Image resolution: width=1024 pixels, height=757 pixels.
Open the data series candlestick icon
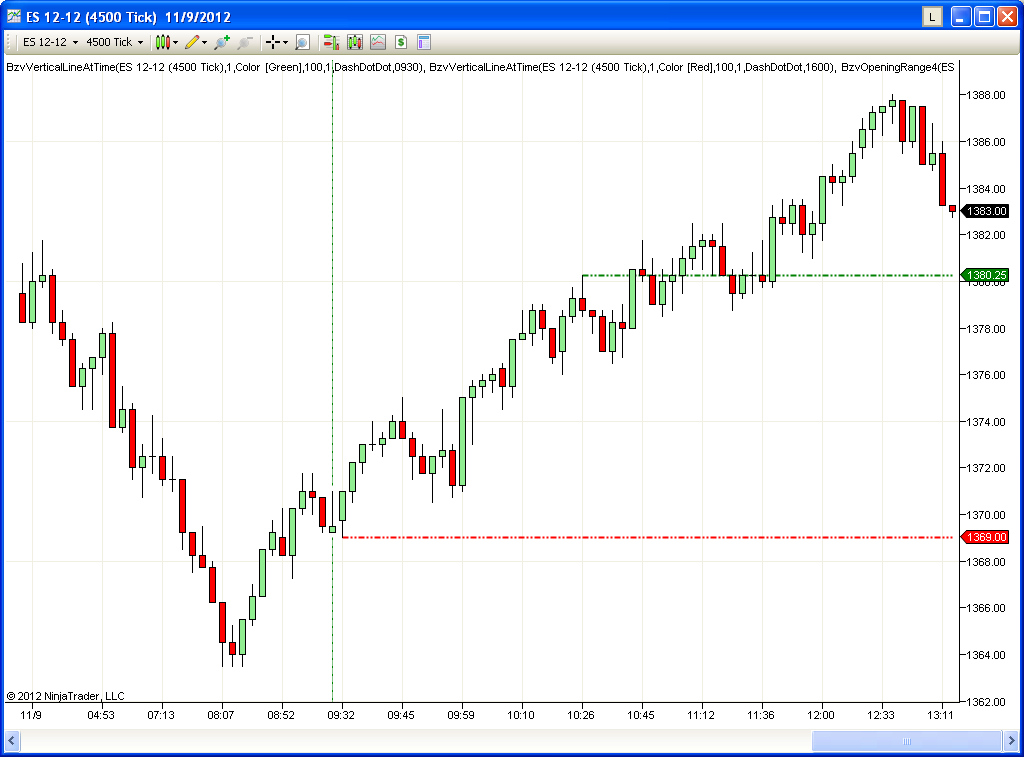pos(355,42)
